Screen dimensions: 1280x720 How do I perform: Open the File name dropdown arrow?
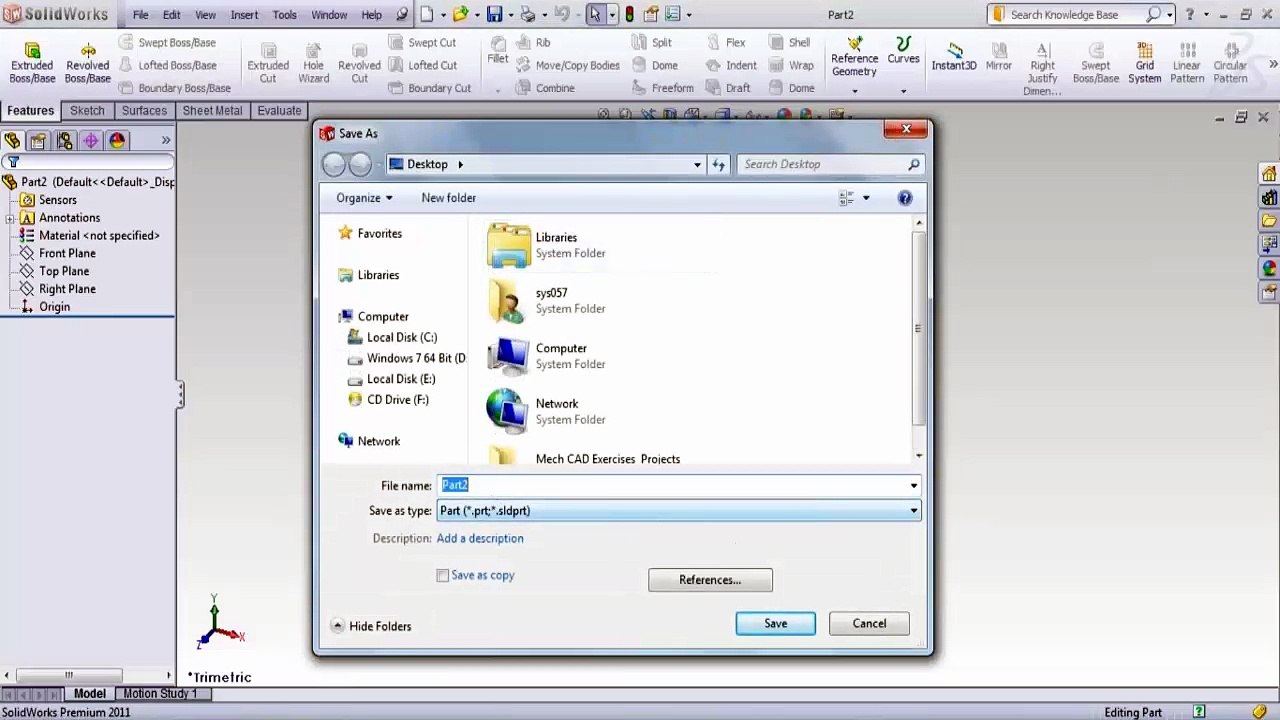[913, 486]
